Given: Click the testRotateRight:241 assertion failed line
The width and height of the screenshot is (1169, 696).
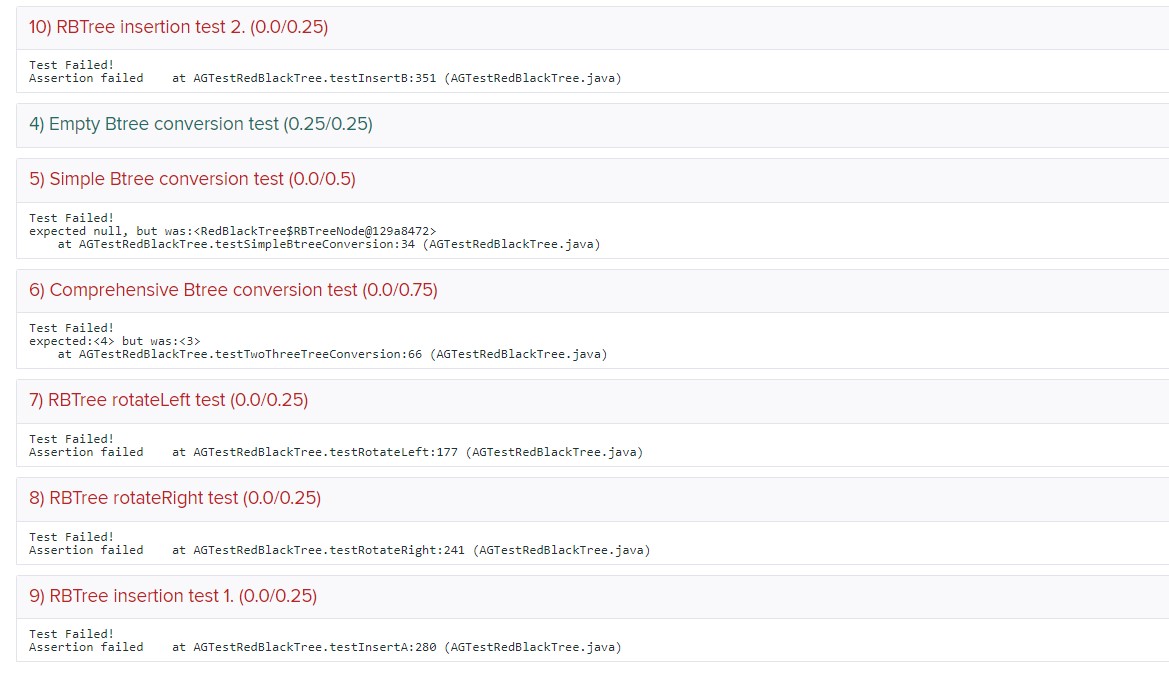Looking at the screenshot, I should pyautogui.click(x=339, y=550).
